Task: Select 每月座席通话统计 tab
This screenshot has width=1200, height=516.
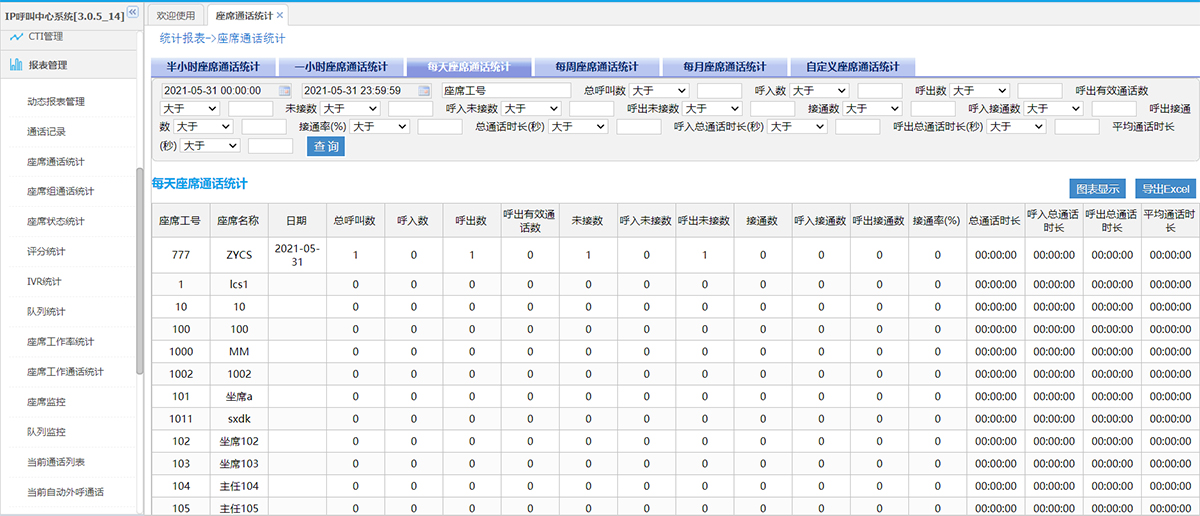Action: [x=725, y=67]
